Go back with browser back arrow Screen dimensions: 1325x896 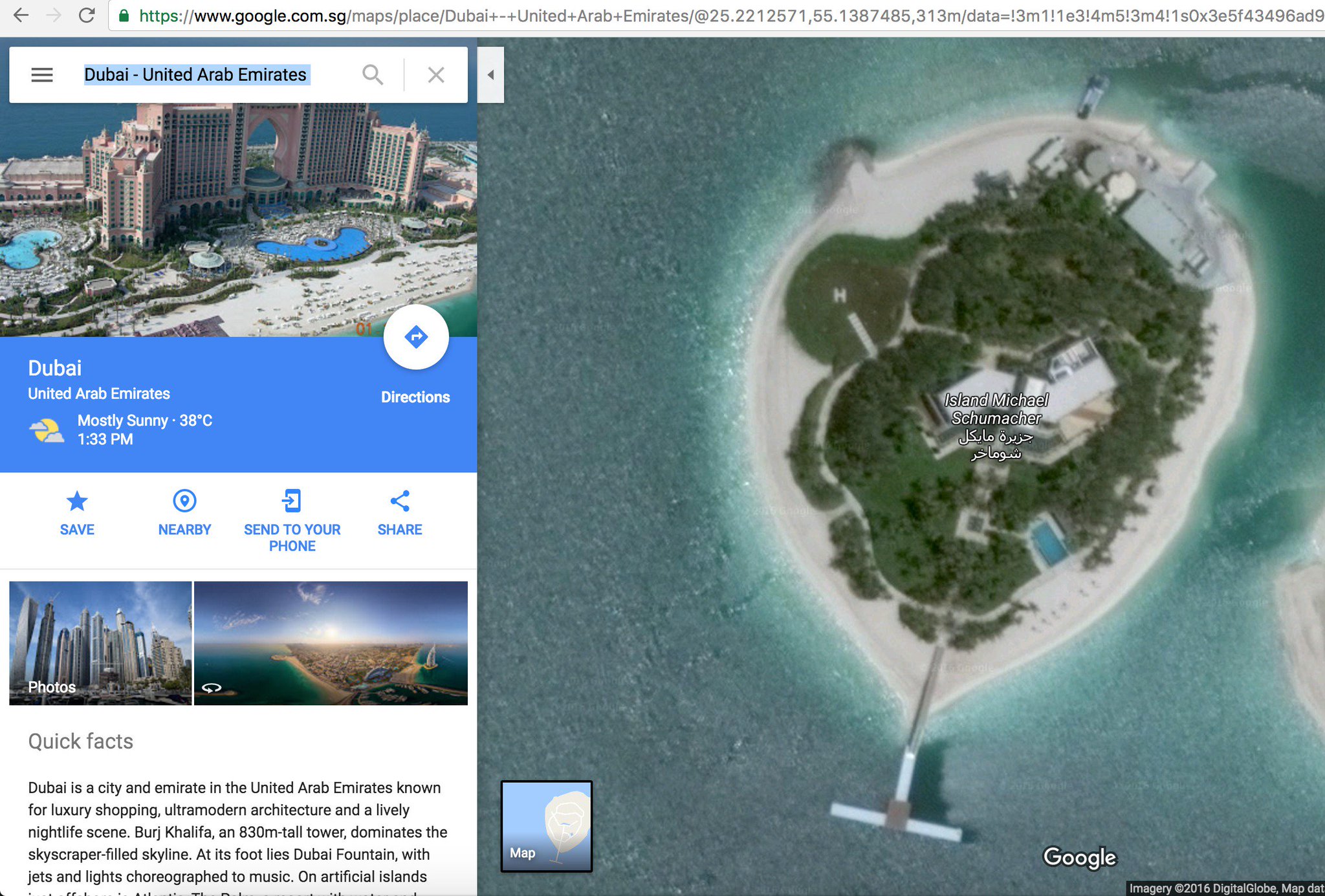(21, 16)
